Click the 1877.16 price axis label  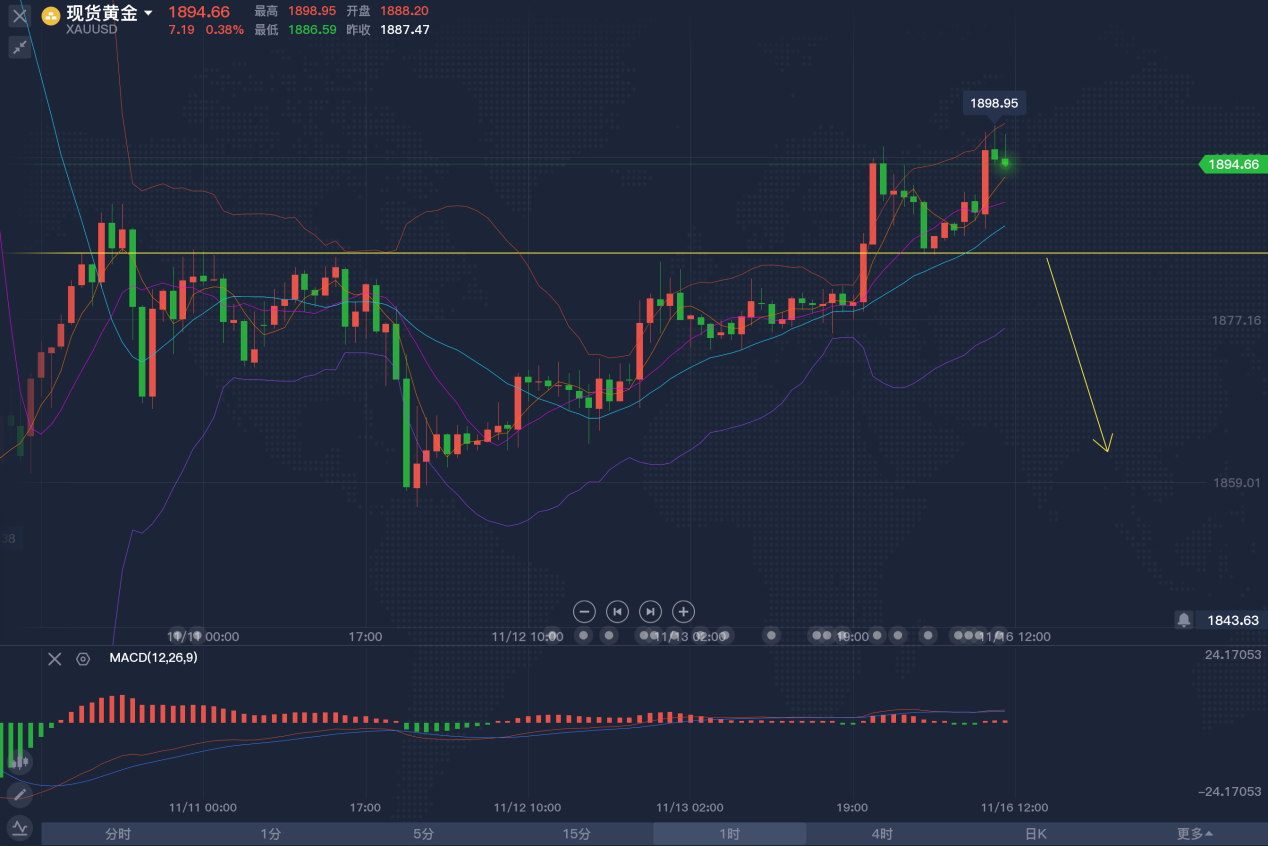coord(1237,320)
